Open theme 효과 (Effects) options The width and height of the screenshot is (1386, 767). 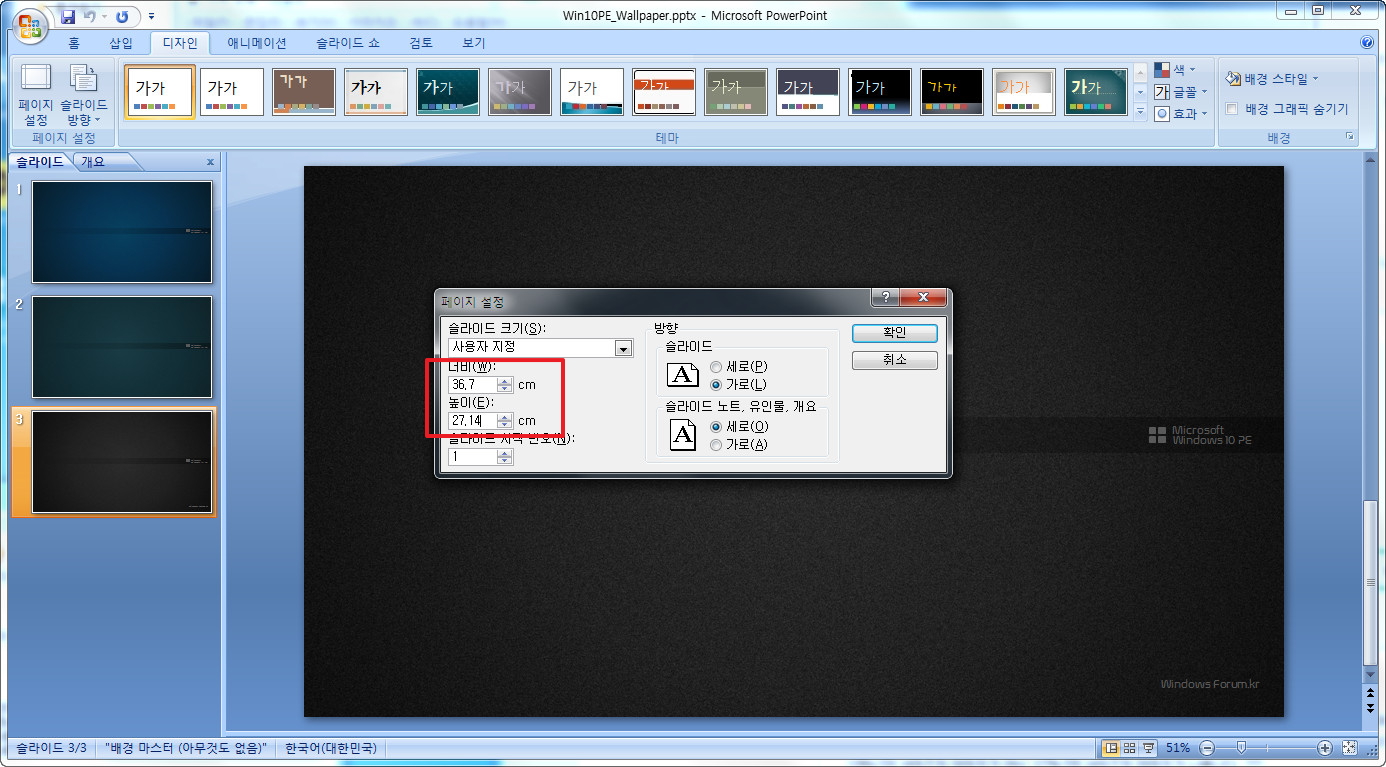coord(1180,114)
